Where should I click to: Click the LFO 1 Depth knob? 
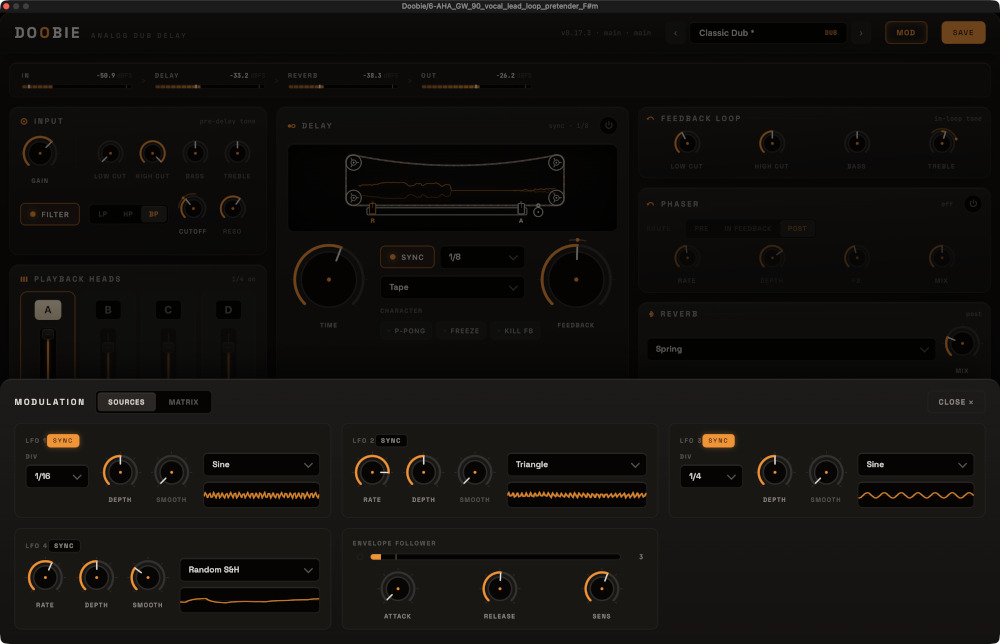coord(120,472)
